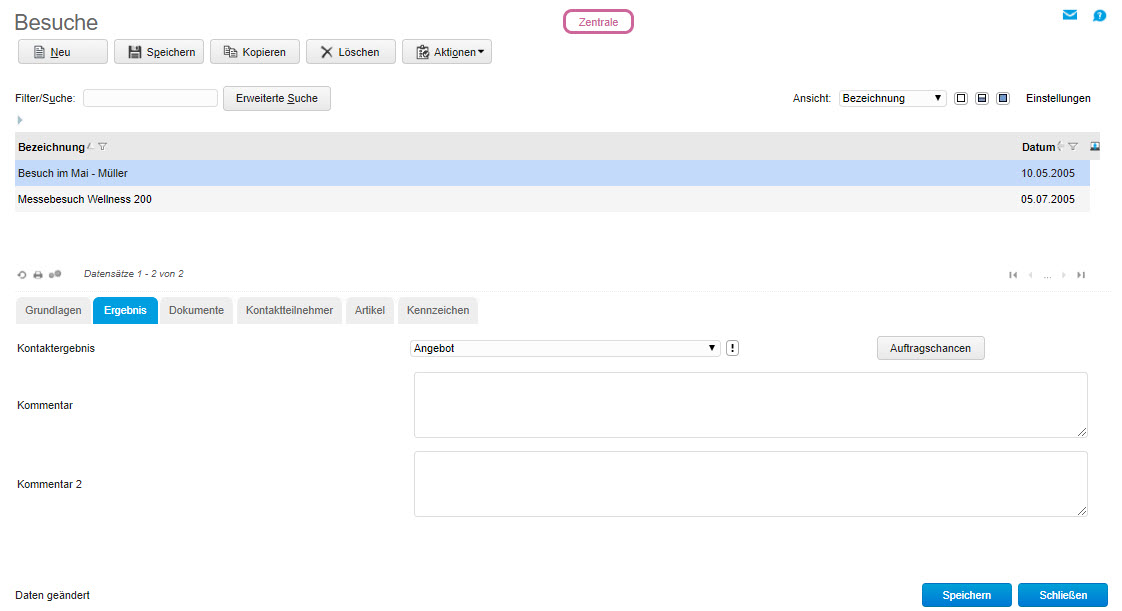Click the Auftragschancen button
This screenshot has height=611, width=1122.
[x=930, y=348]
